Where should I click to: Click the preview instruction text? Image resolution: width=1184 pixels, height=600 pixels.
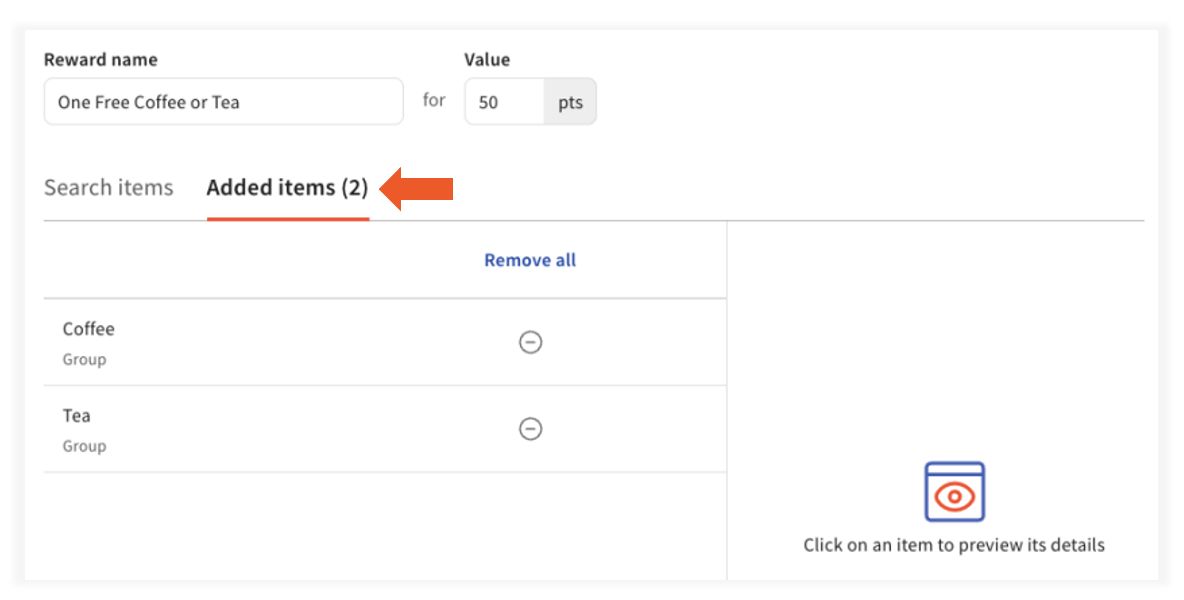[x=953, y=545]
